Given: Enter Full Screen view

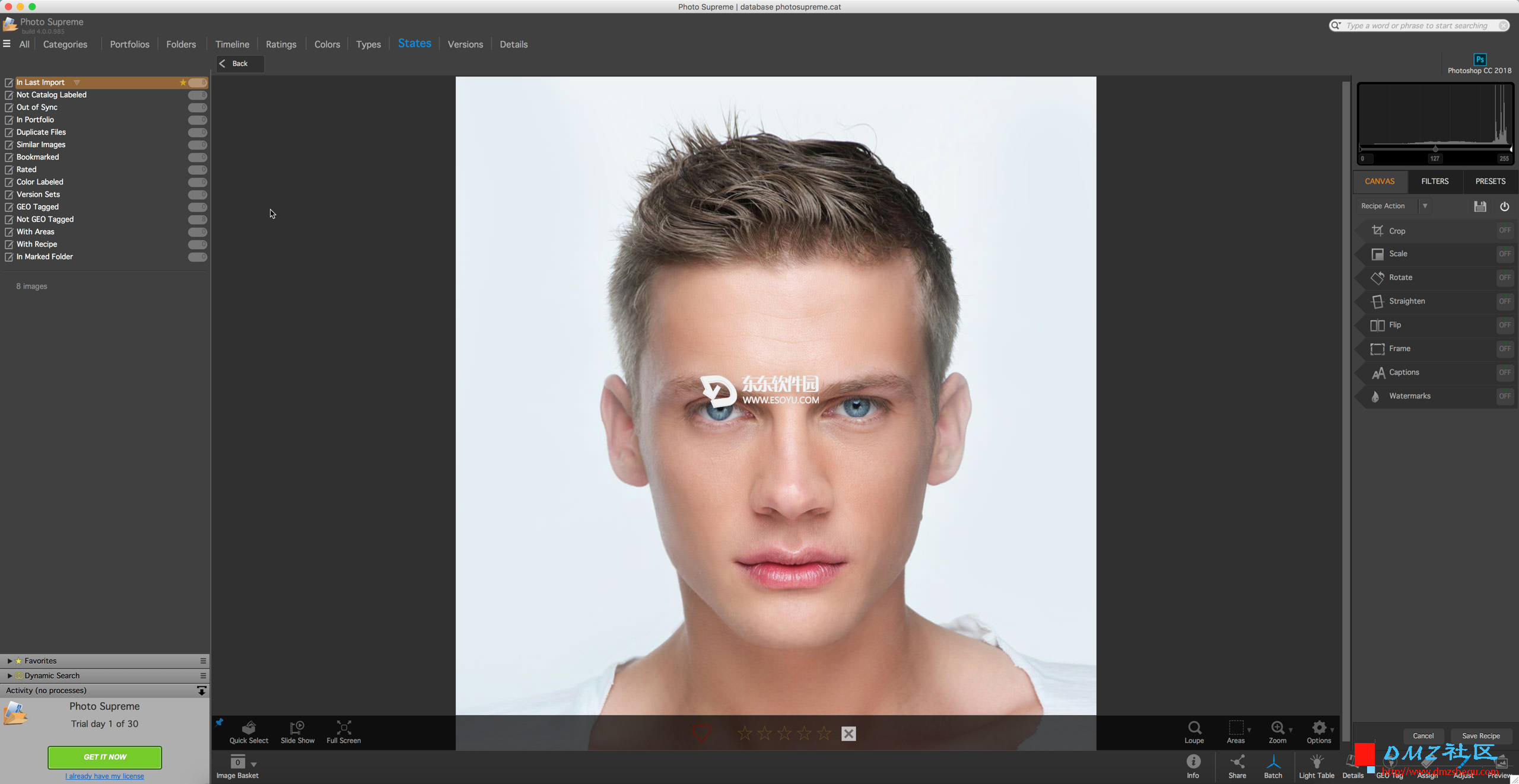Looking at the screenshot, I should [344, 732].
